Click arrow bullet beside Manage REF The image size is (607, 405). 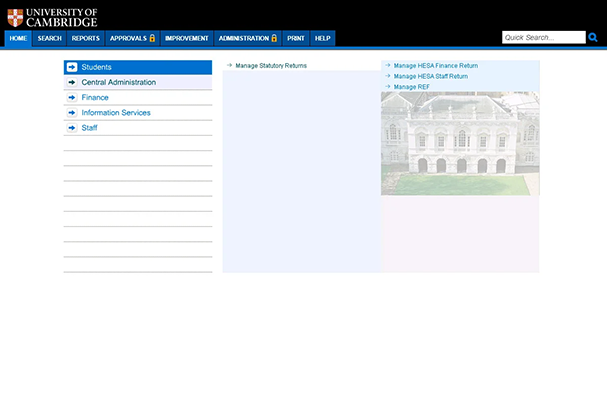coord(388,86)
